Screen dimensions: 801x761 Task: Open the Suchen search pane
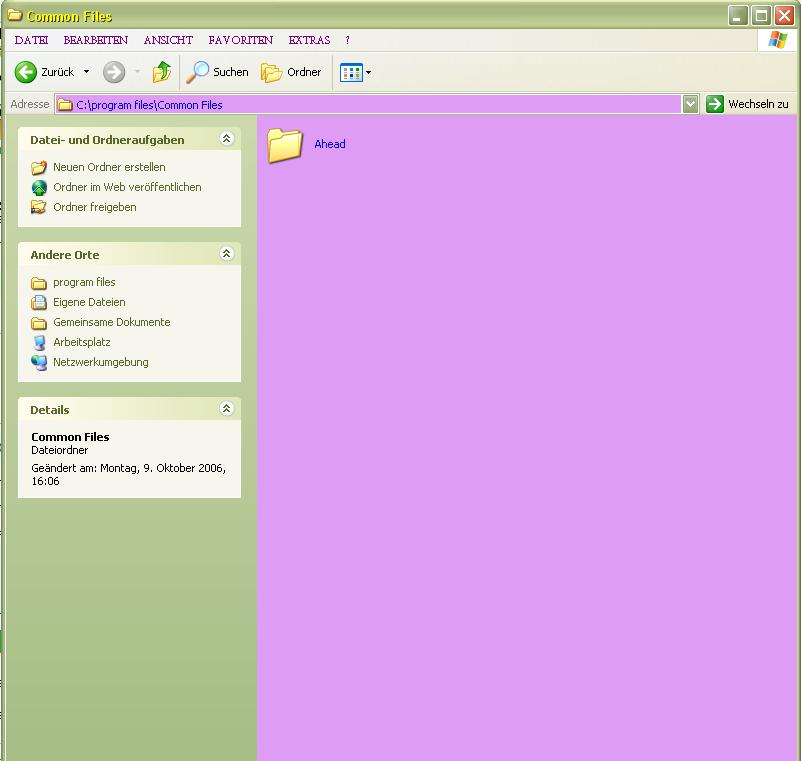click(217, 72)
